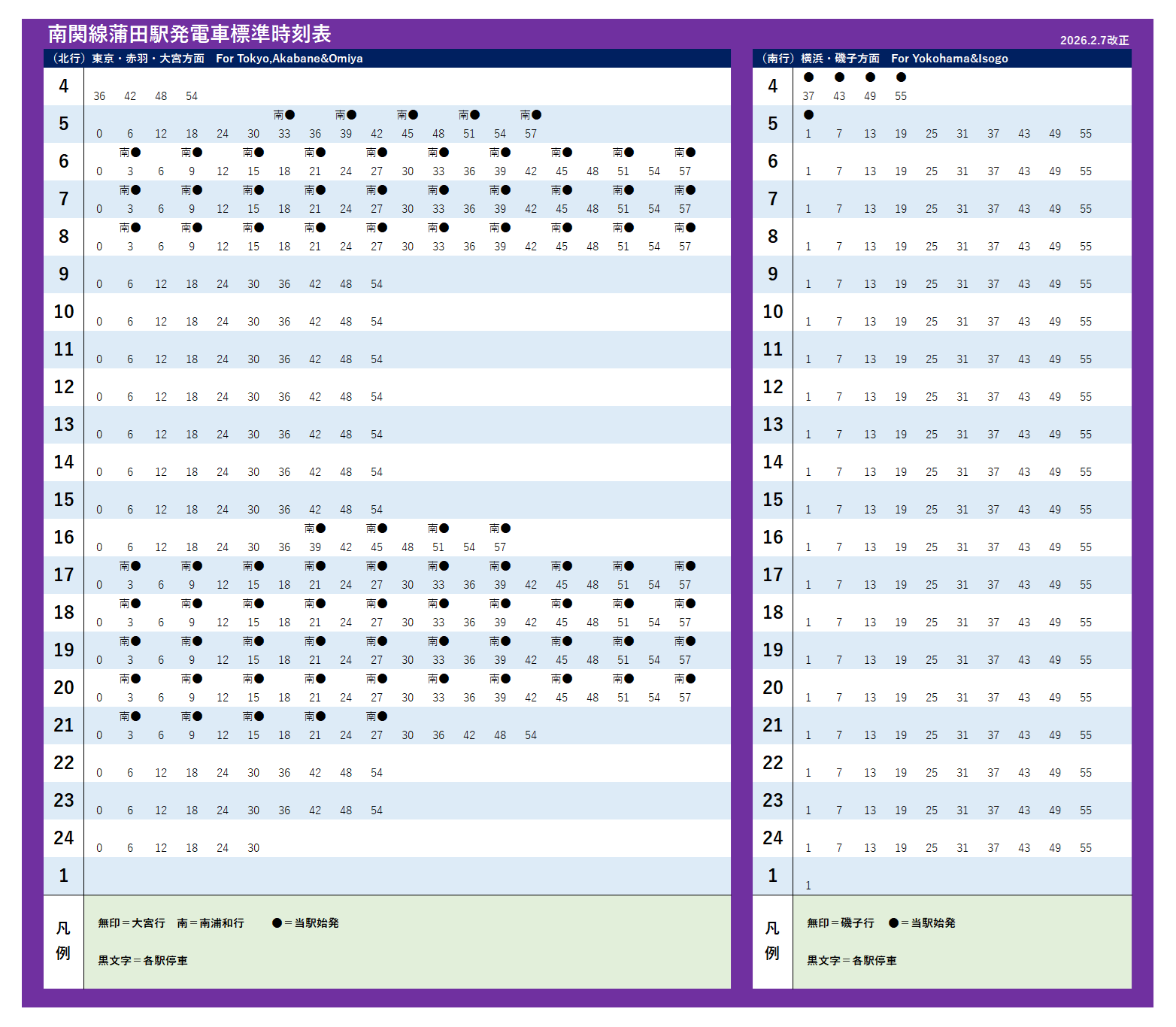Click the southbound legend text 無印＝磯子行
Viewport: 1176px width, 1027px height.
pos(841,922)
